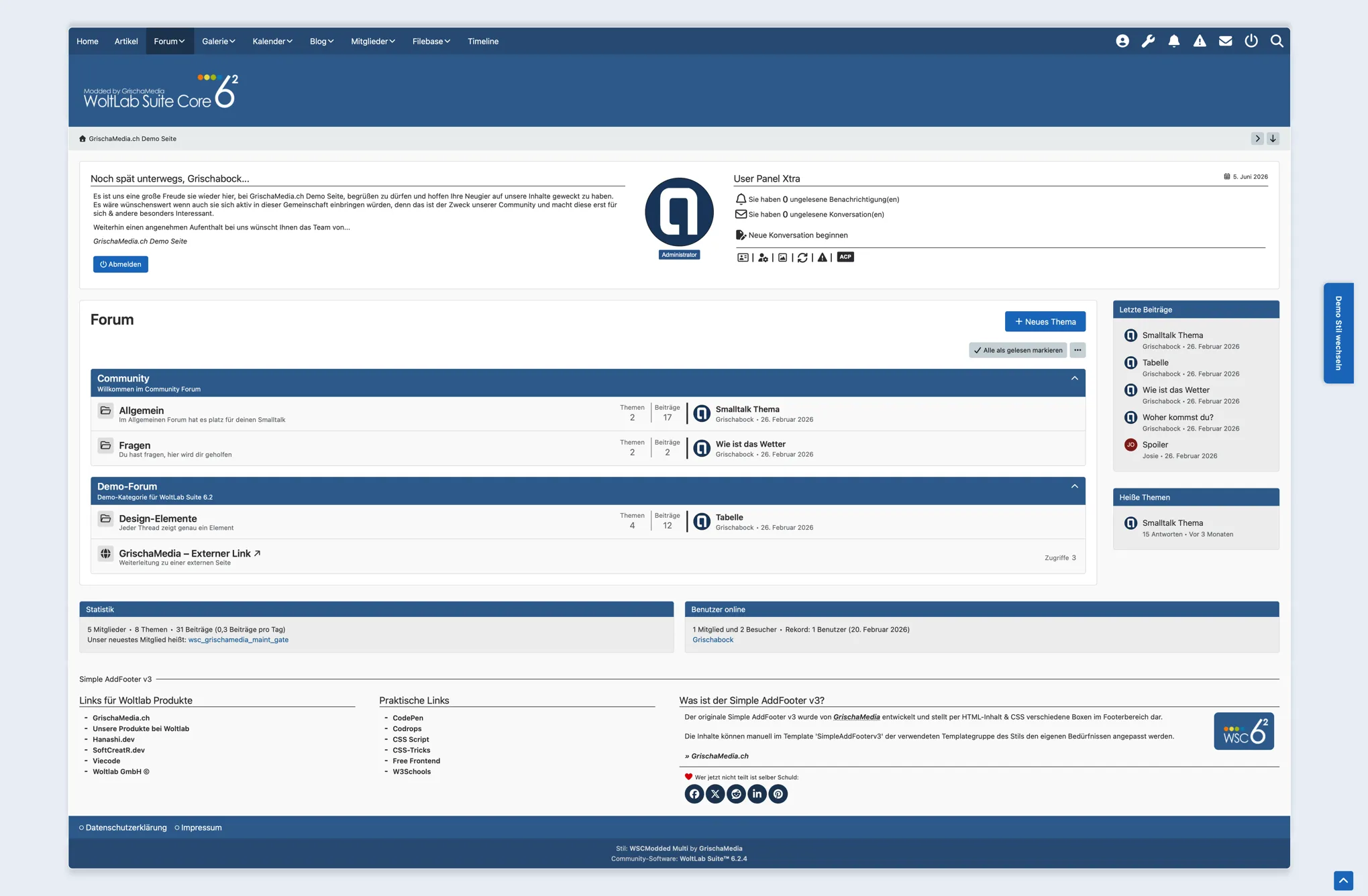Click the Neues Thema button
The height and width of the screenshot is (896, 1368).
[x=1045, y=322]
